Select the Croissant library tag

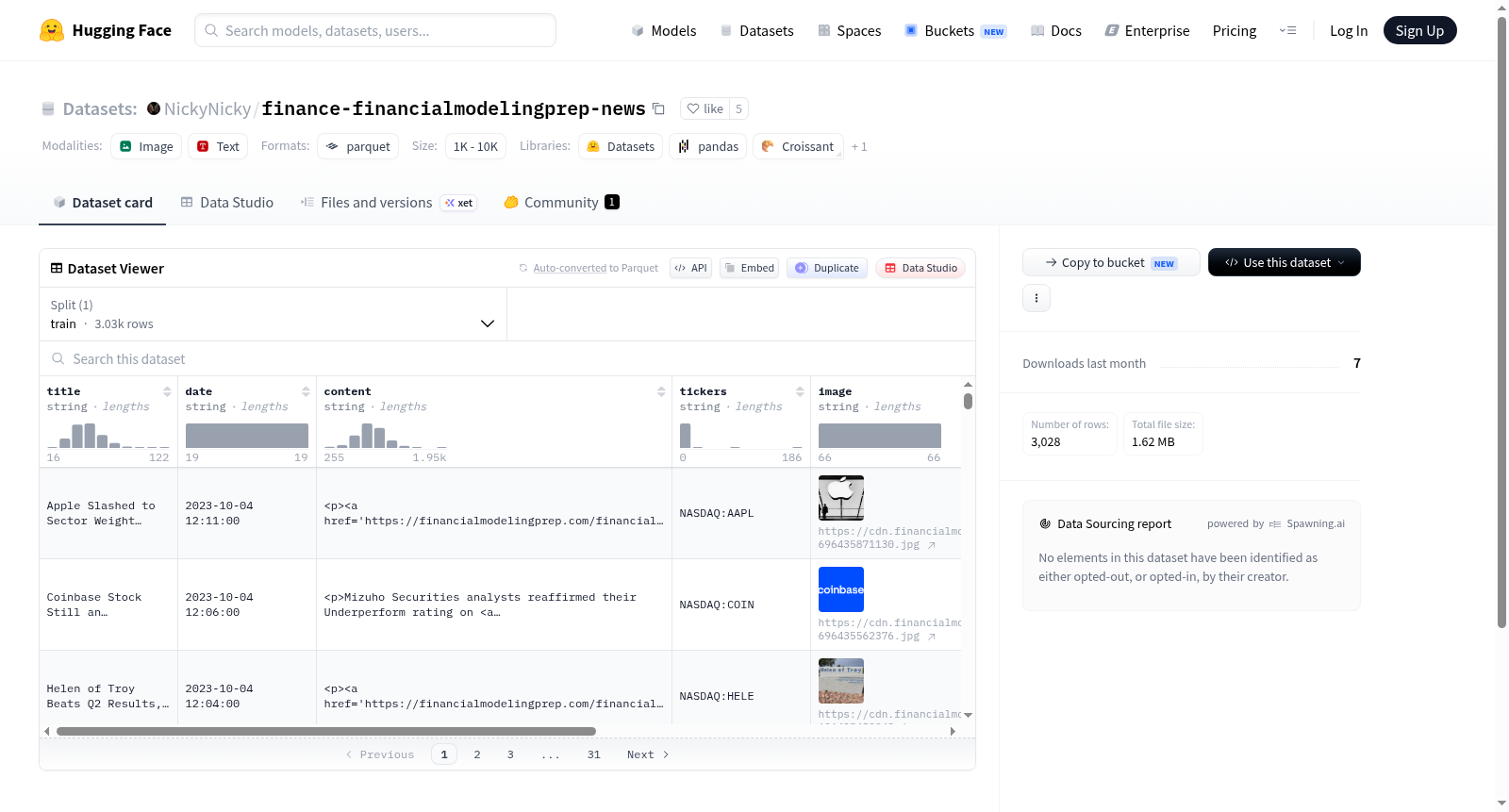click(x=798, y=146)
